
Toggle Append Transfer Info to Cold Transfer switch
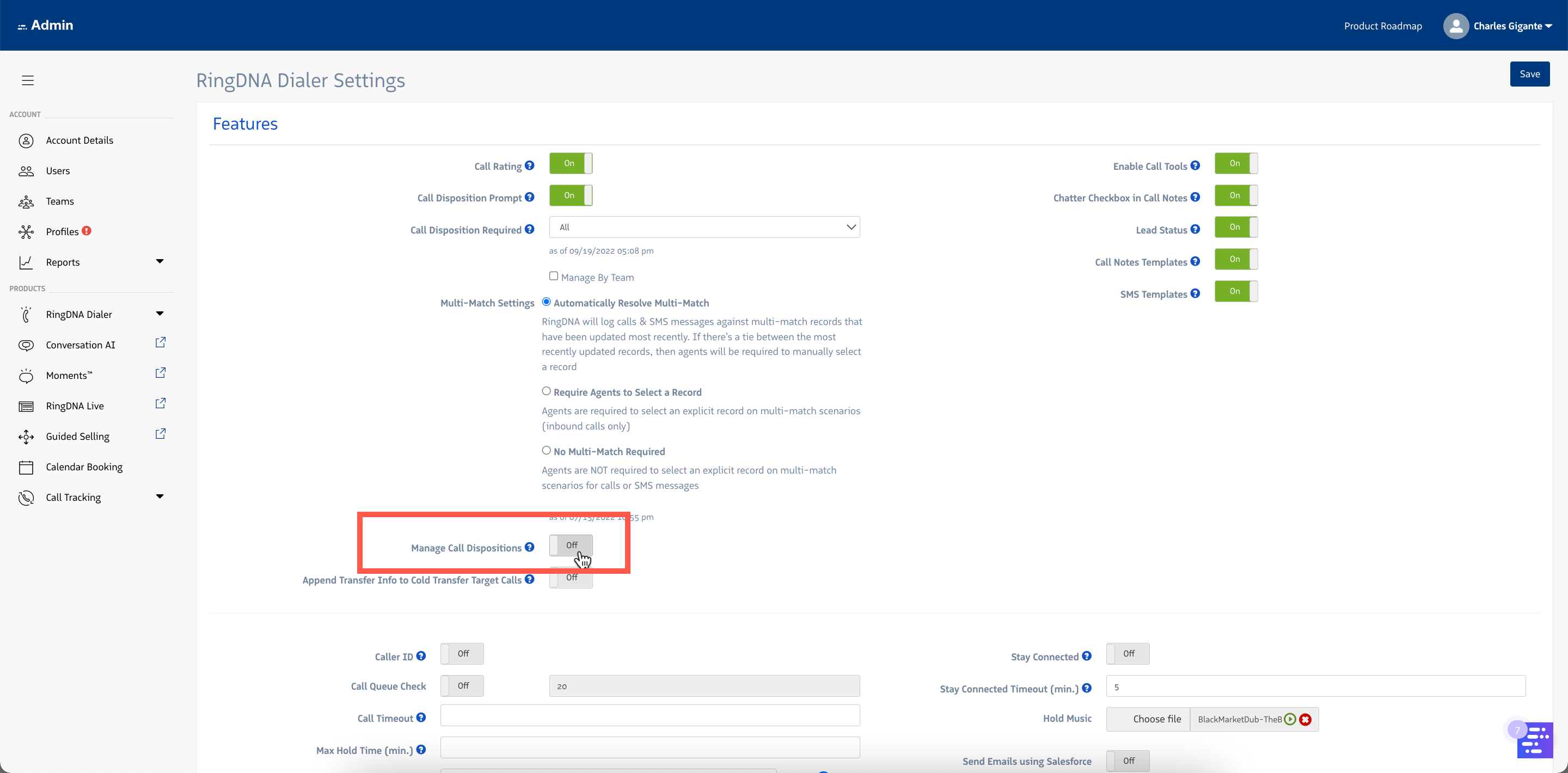tap(571, 578)
